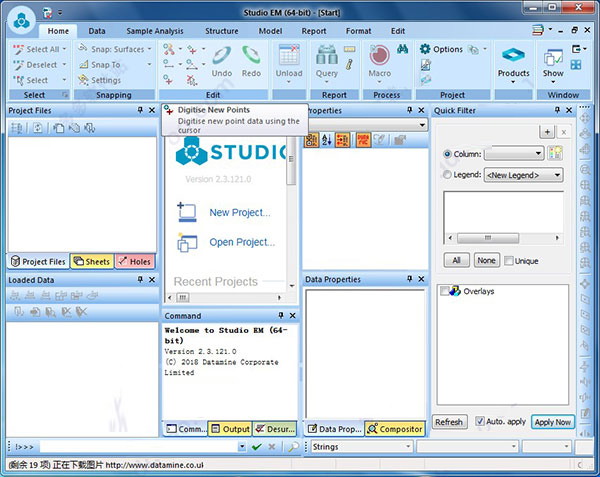This screenshot has height=477, width=600.
Task: Switch to the Sheets tab
Action: (92, 262)
